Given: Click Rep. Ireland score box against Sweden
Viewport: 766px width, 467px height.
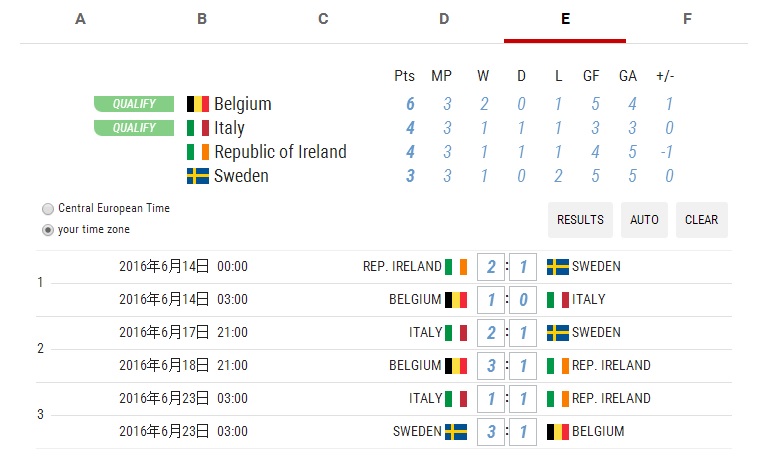Looking at the screenshot, I should click(x=491, y=267).
